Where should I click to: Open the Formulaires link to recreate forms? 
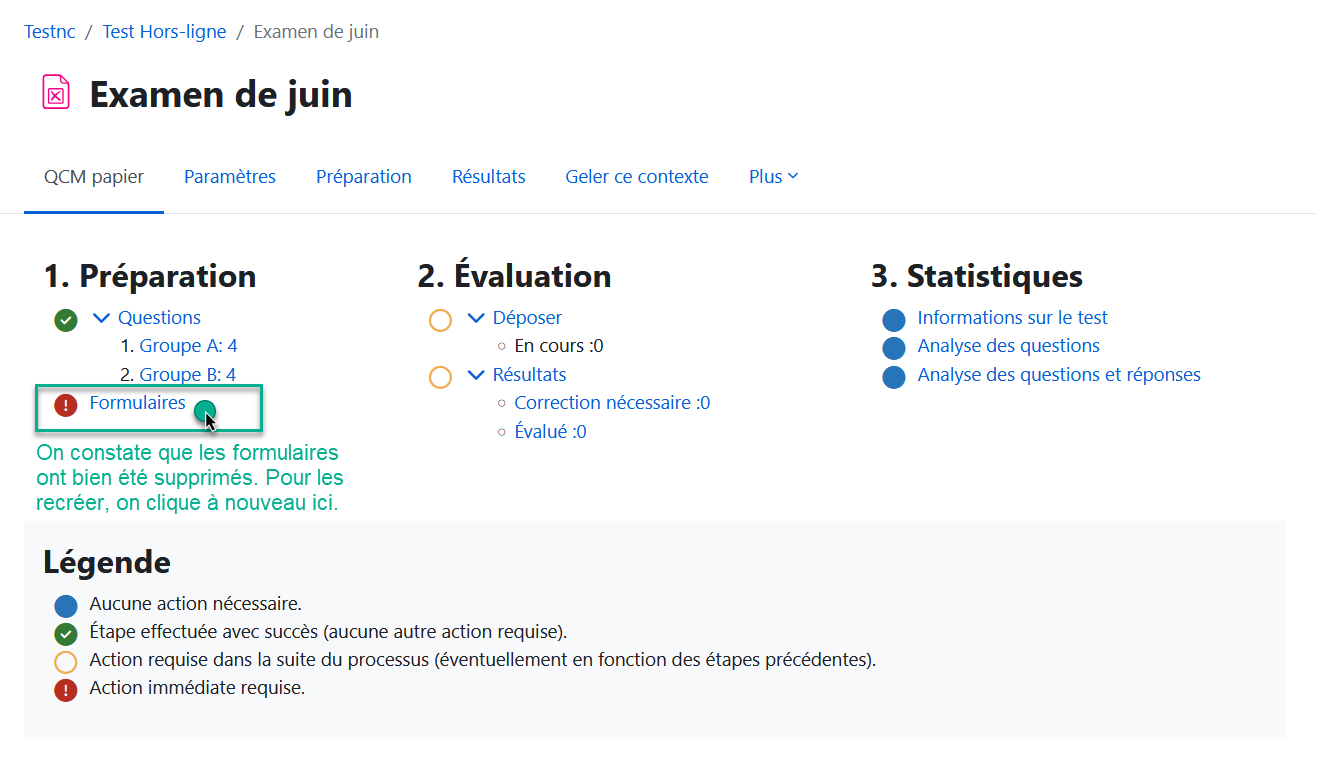(137, 403)
